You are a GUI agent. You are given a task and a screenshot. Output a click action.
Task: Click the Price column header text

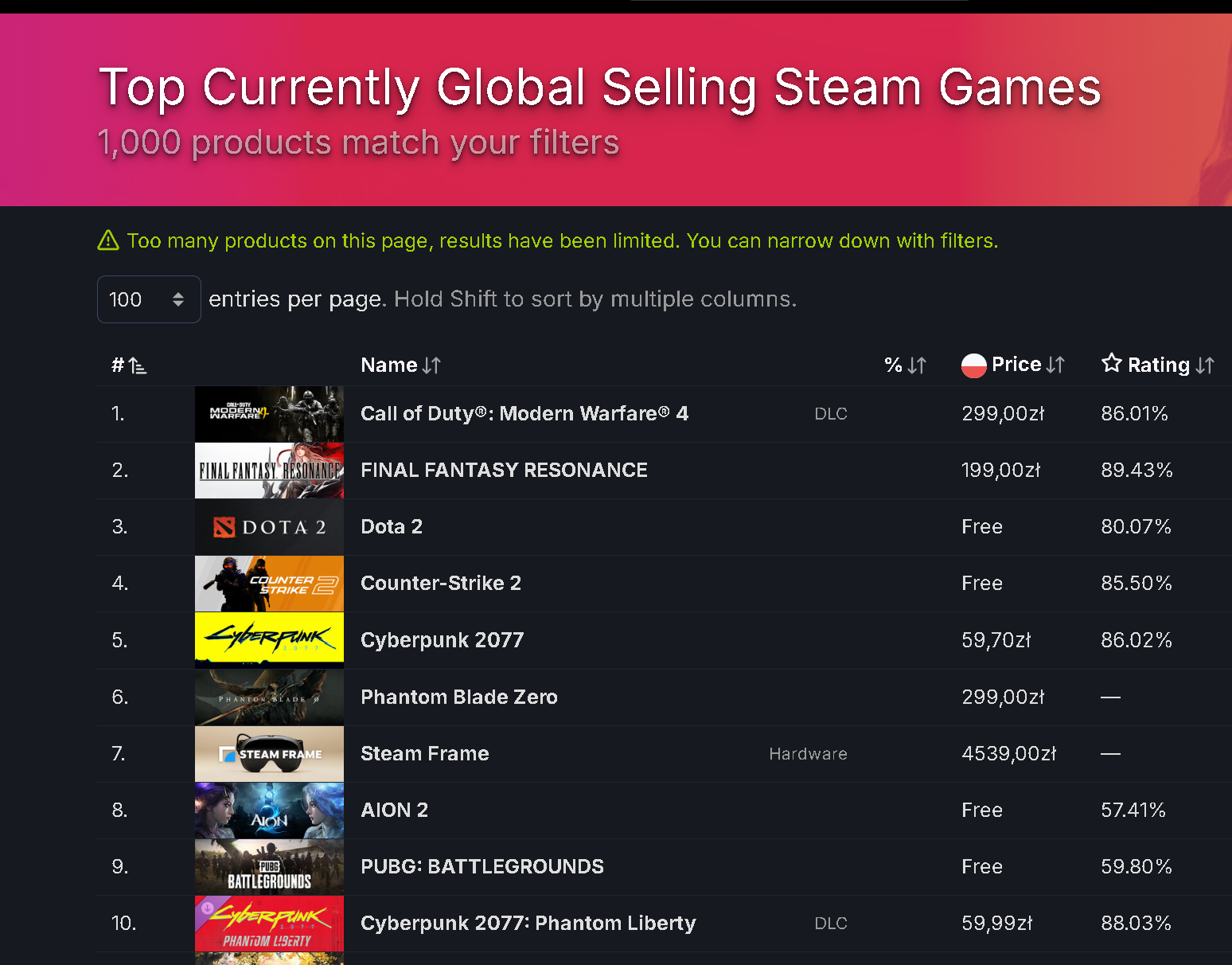(1016, 365)
